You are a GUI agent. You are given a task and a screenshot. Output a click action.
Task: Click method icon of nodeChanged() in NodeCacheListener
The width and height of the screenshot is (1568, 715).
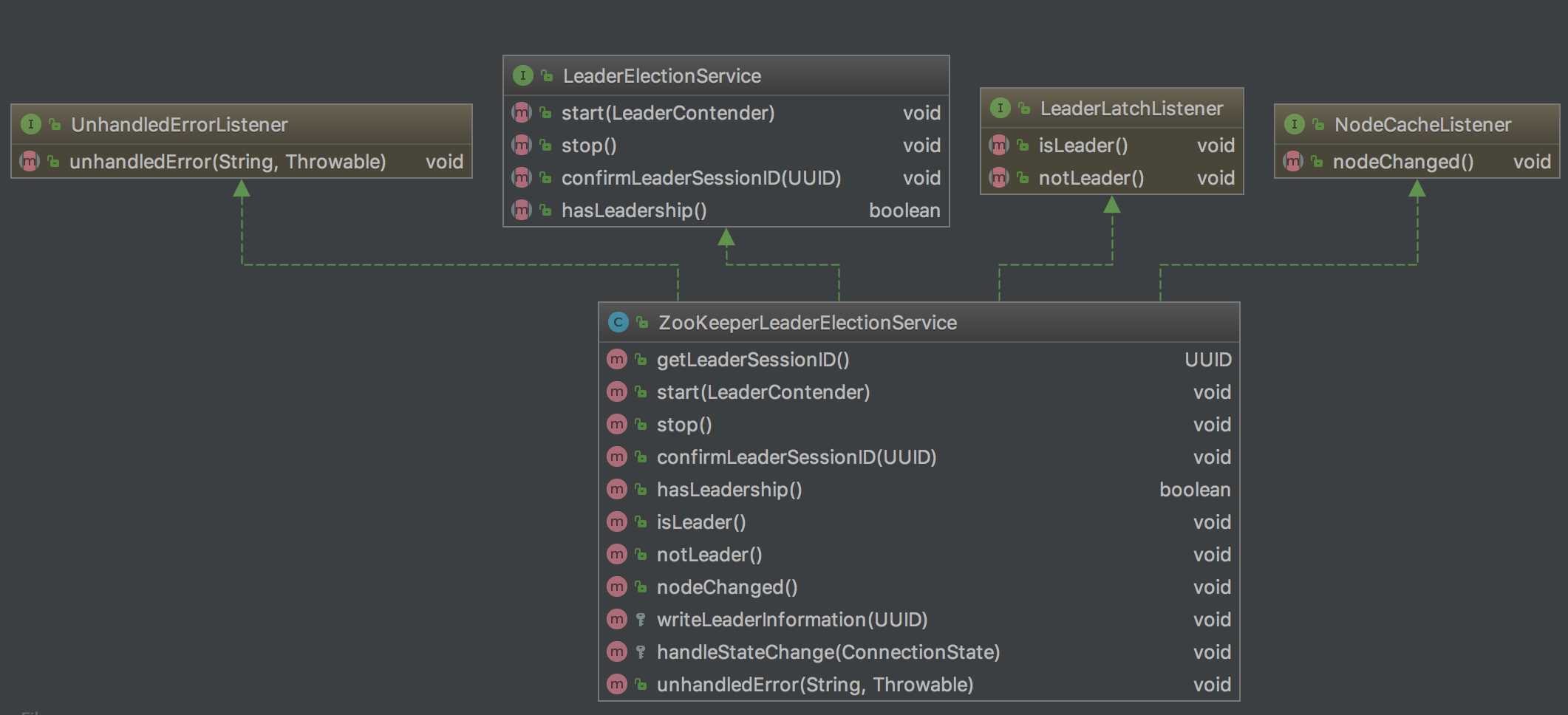coord(1292,161)
